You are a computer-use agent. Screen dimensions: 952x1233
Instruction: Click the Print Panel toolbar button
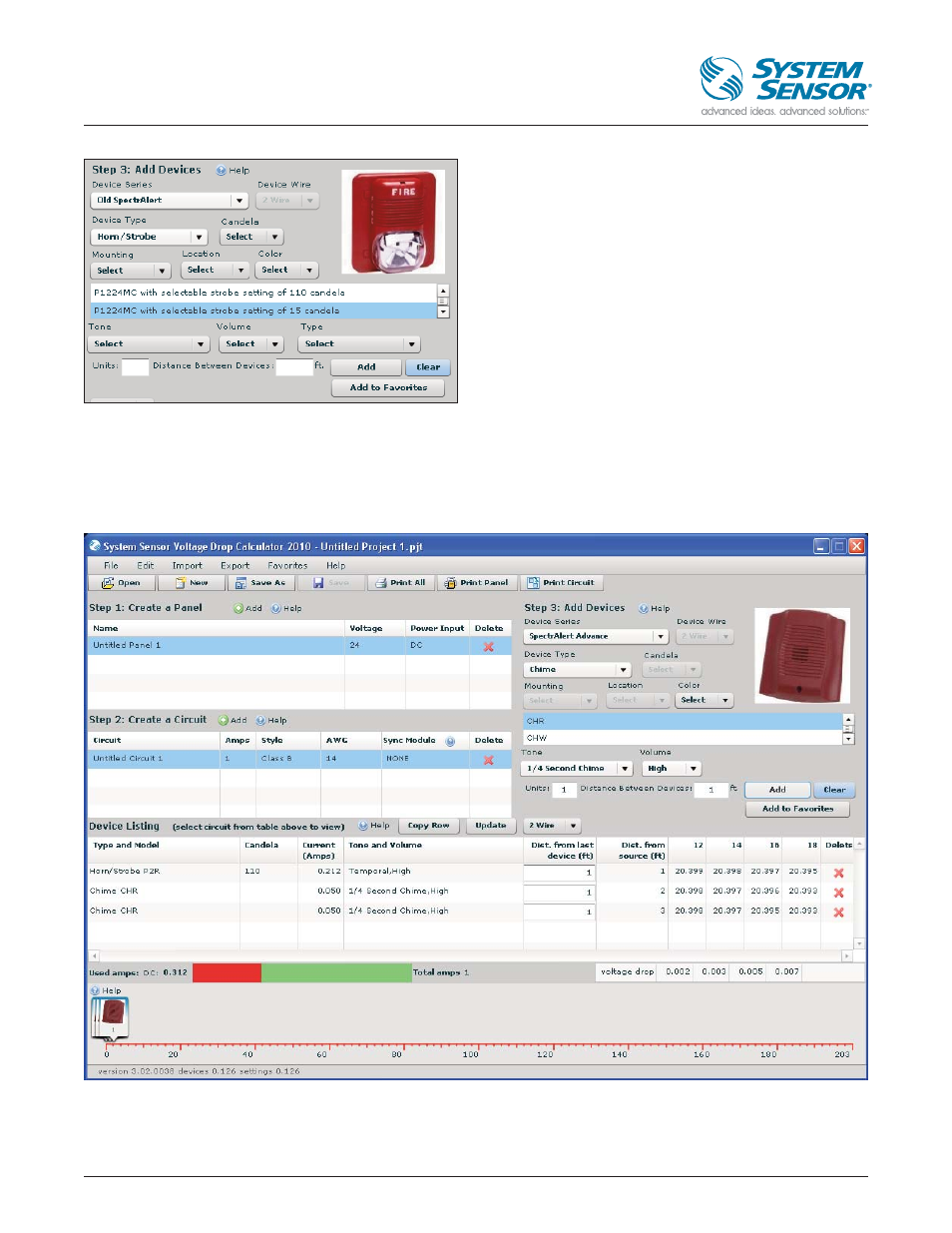tap(477, 583)
